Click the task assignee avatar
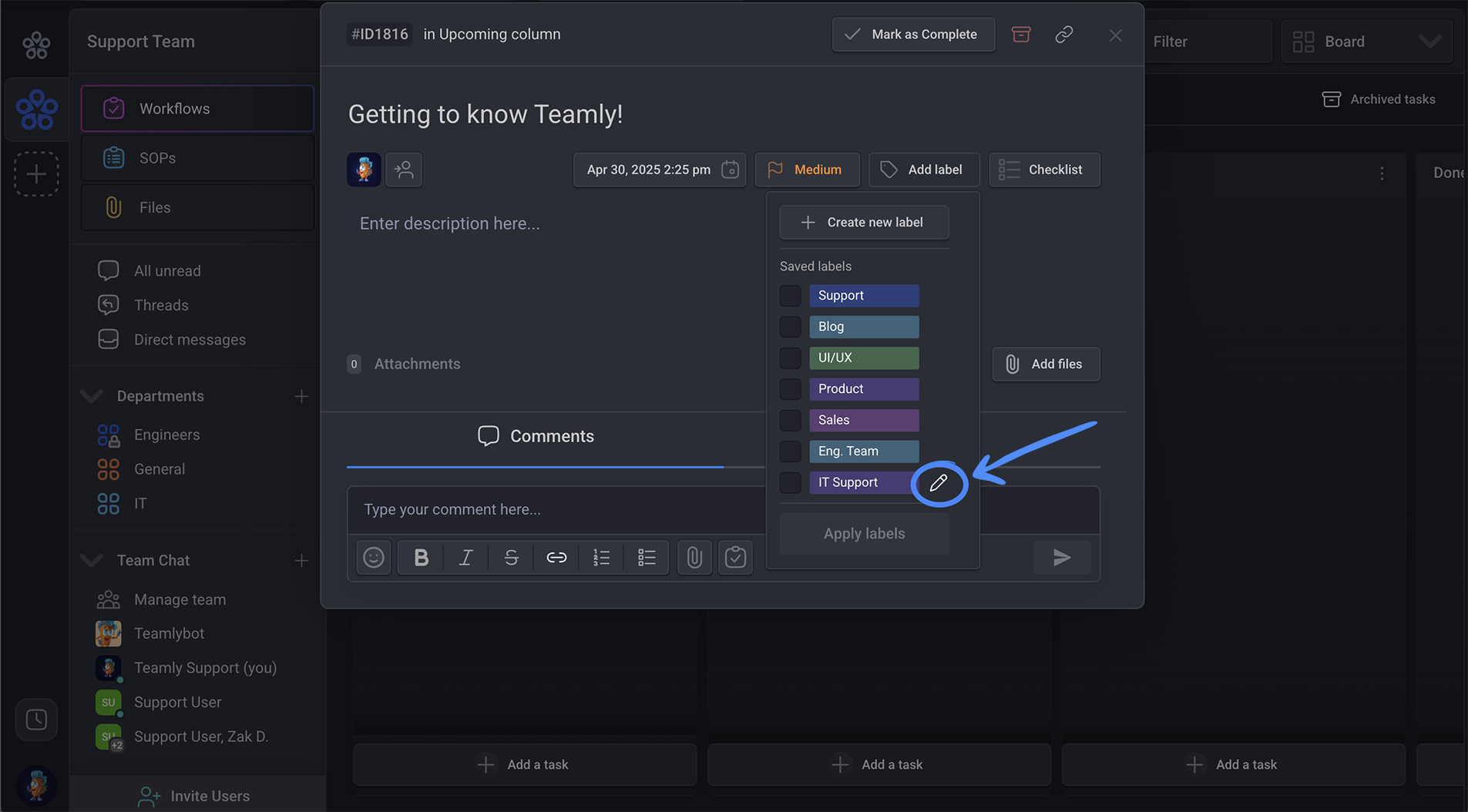The width and height of the screenshot is (1468, 812). 364,169
